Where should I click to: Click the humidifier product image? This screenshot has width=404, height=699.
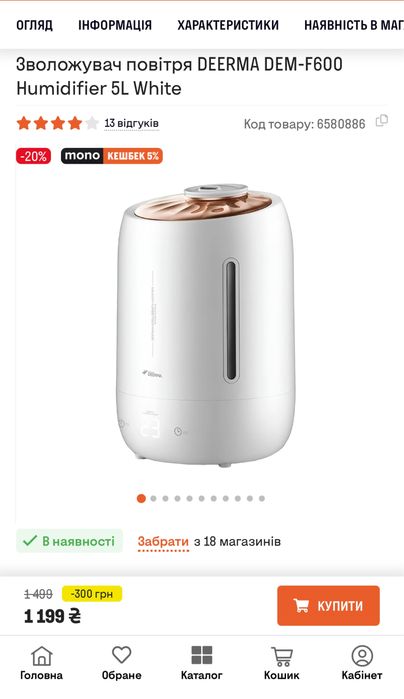(205, 324)
